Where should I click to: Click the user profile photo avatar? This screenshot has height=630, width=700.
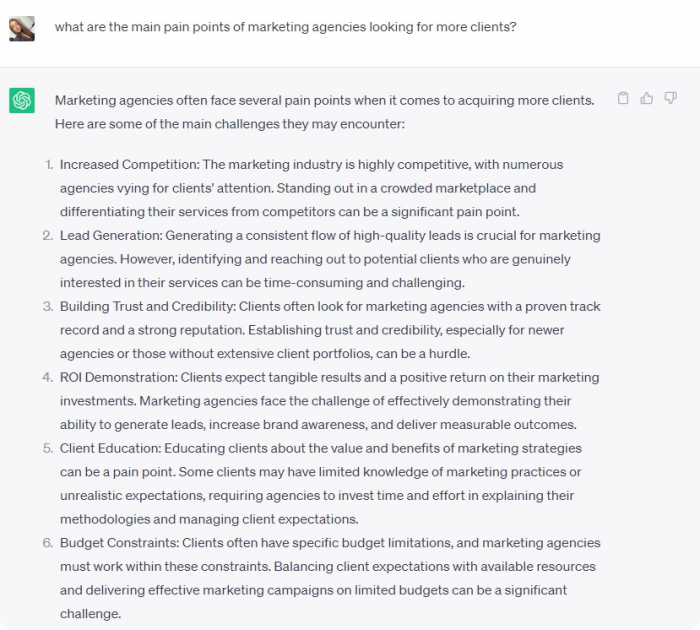click(22, 29)
